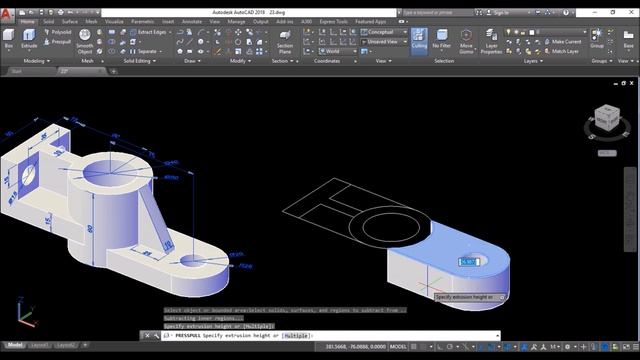Expand the Draw panel
Screen dimensions: 640x360
click(x=192, y=61)
